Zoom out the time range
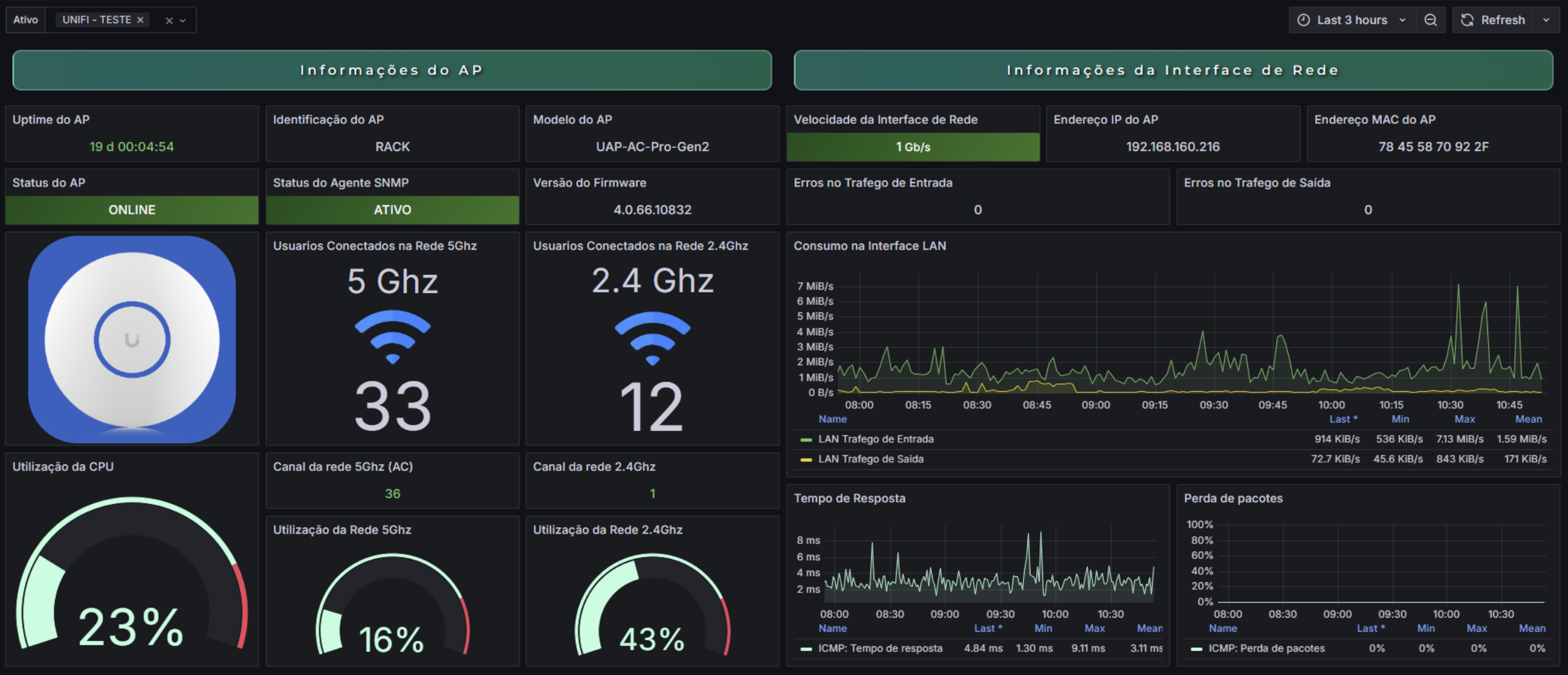This screenshot has height=675, width=1568. [1431, 20]
